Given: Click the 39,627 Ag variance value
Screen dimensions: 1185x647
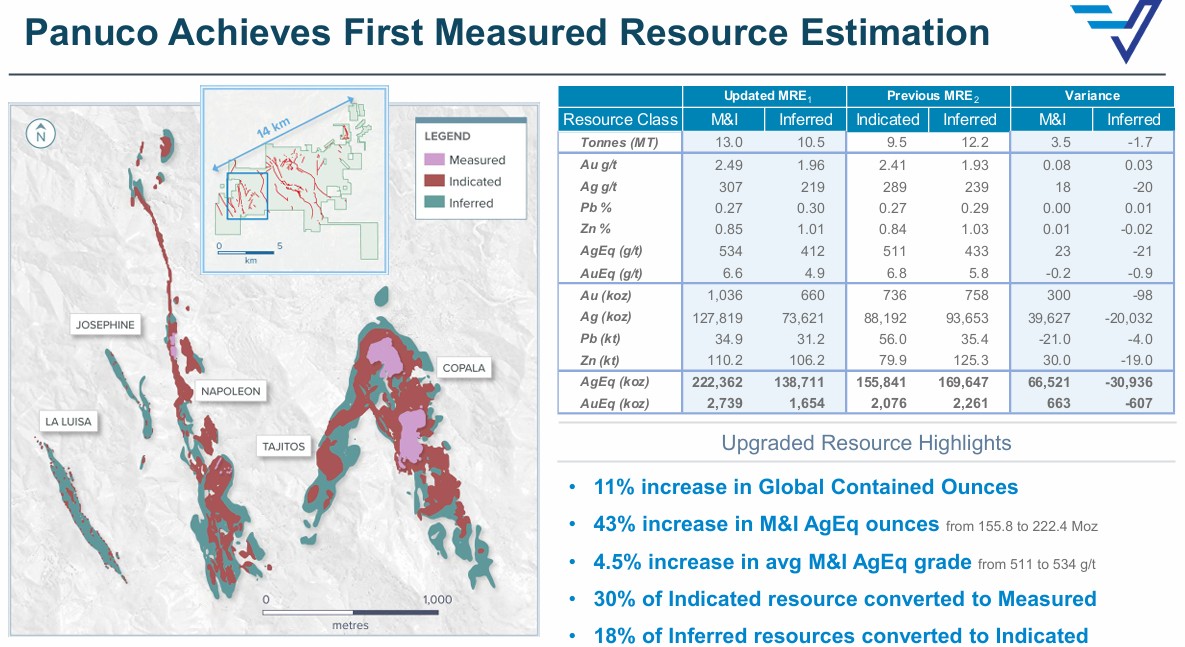Looking at the screenshot, I should [x=1049, y=318].
